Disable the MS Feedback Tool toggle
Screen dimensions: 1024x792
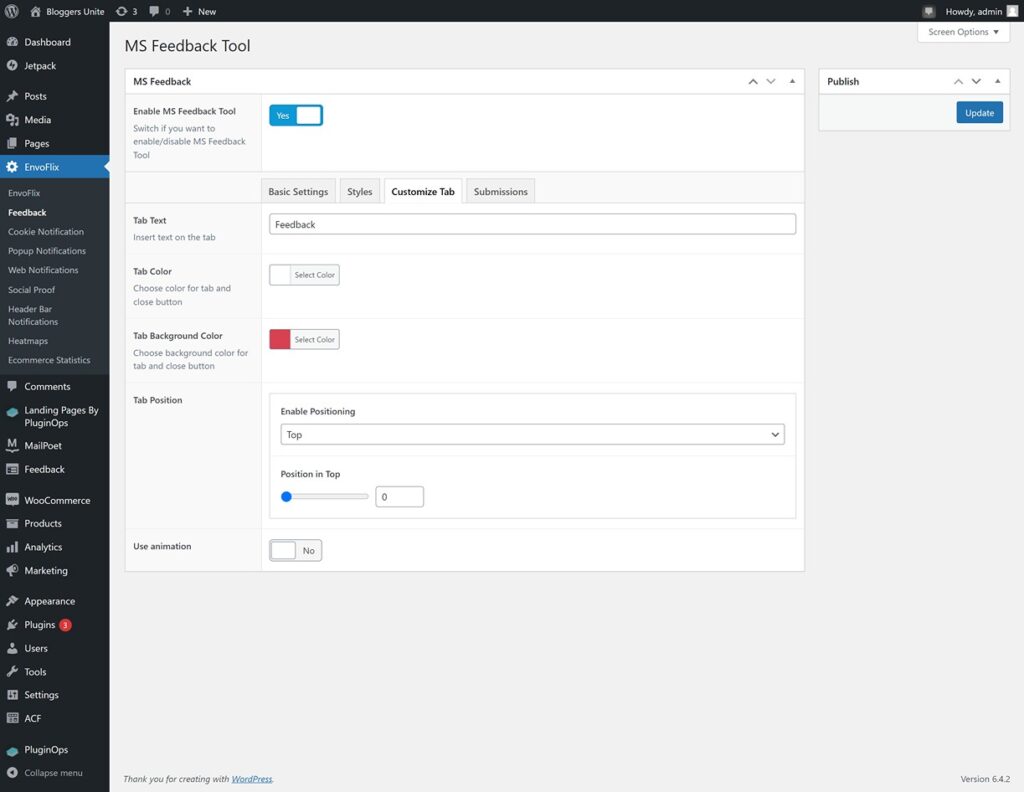click(x=297, y=115)
